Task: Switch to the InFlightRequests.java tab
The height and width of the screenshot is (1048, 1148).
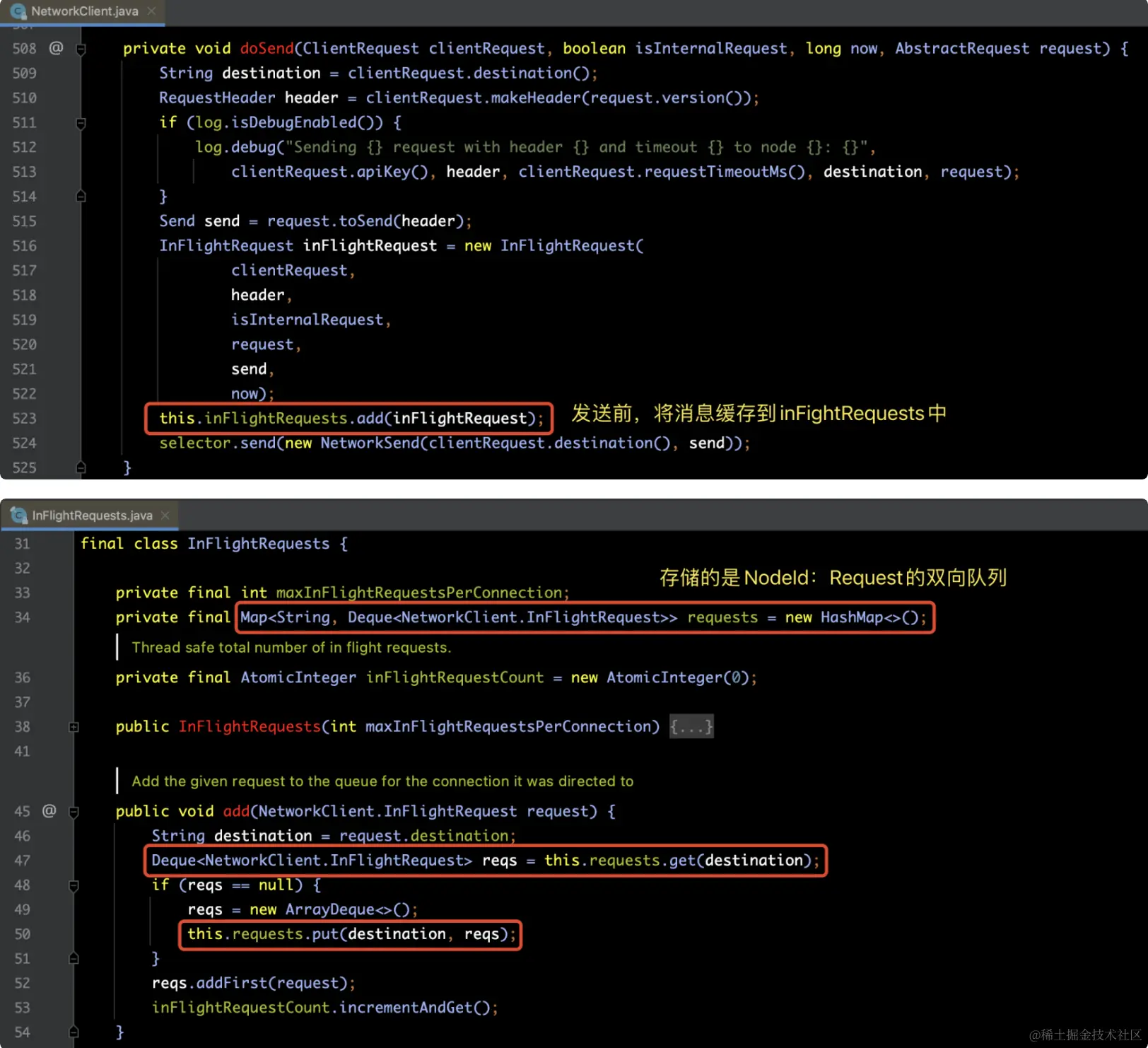Action: tap(91, 516)
